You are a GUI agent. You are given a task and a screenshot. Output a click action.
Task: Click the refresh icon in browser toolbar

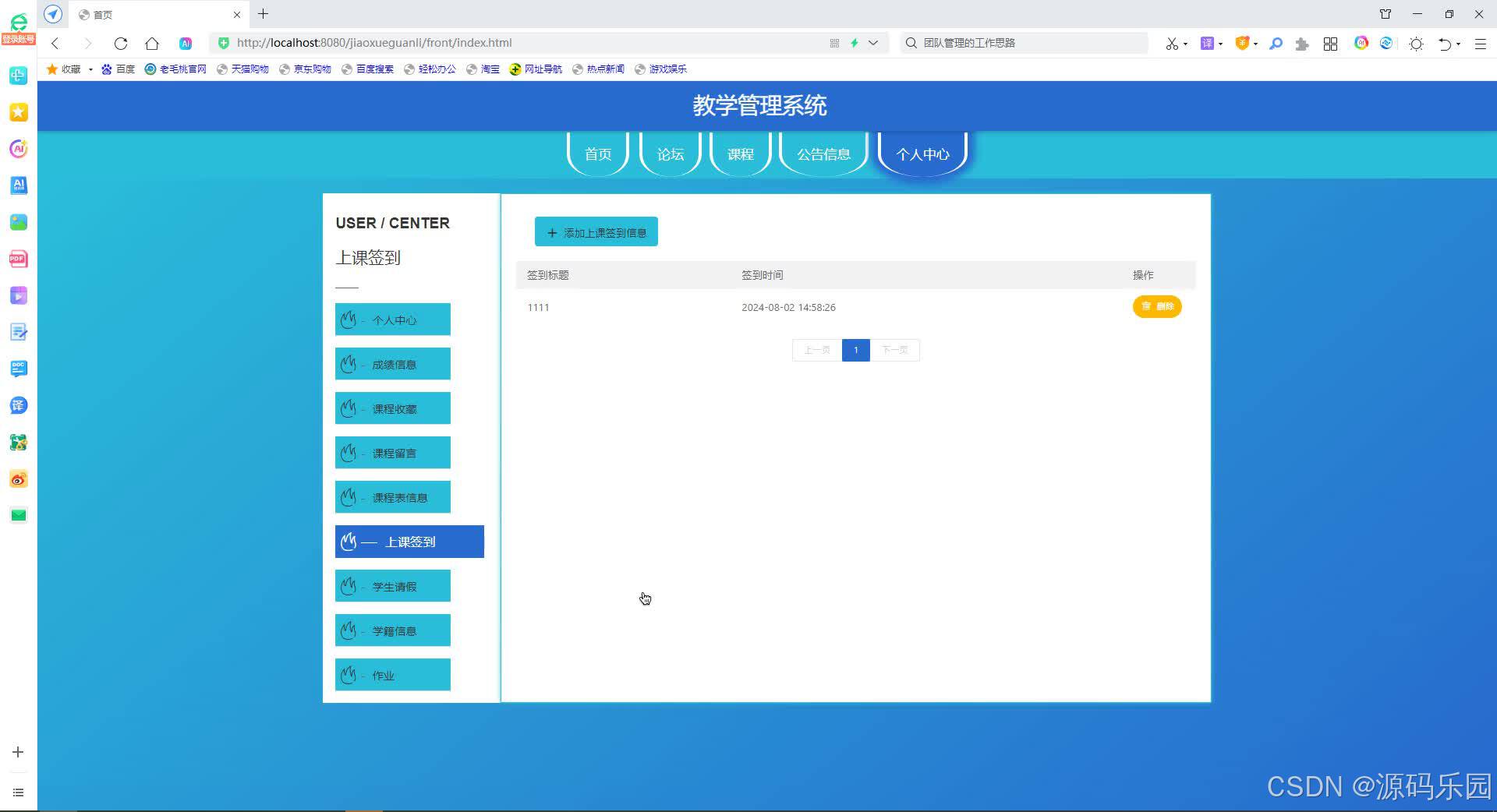120,43
